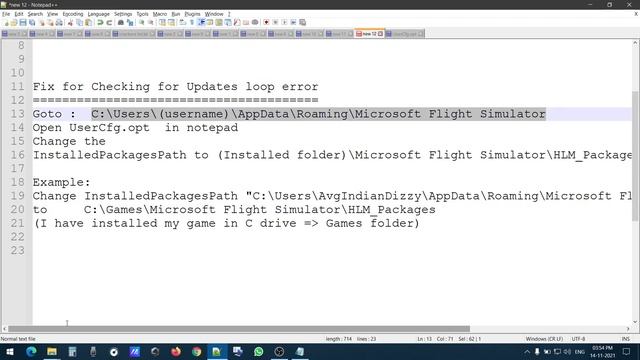Open the Edit menu
Viewport: 640px width, 360px height.
(19, 14)
